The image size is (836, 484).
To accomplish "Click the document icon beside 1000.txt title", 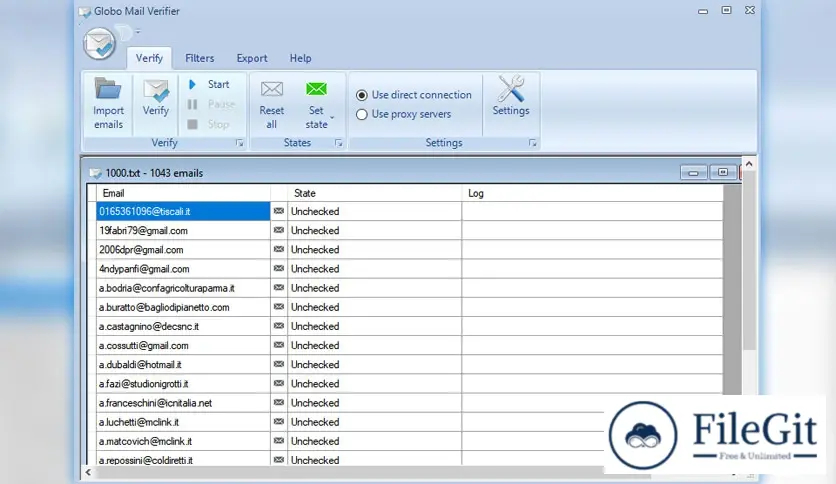I will click(95, 173).
